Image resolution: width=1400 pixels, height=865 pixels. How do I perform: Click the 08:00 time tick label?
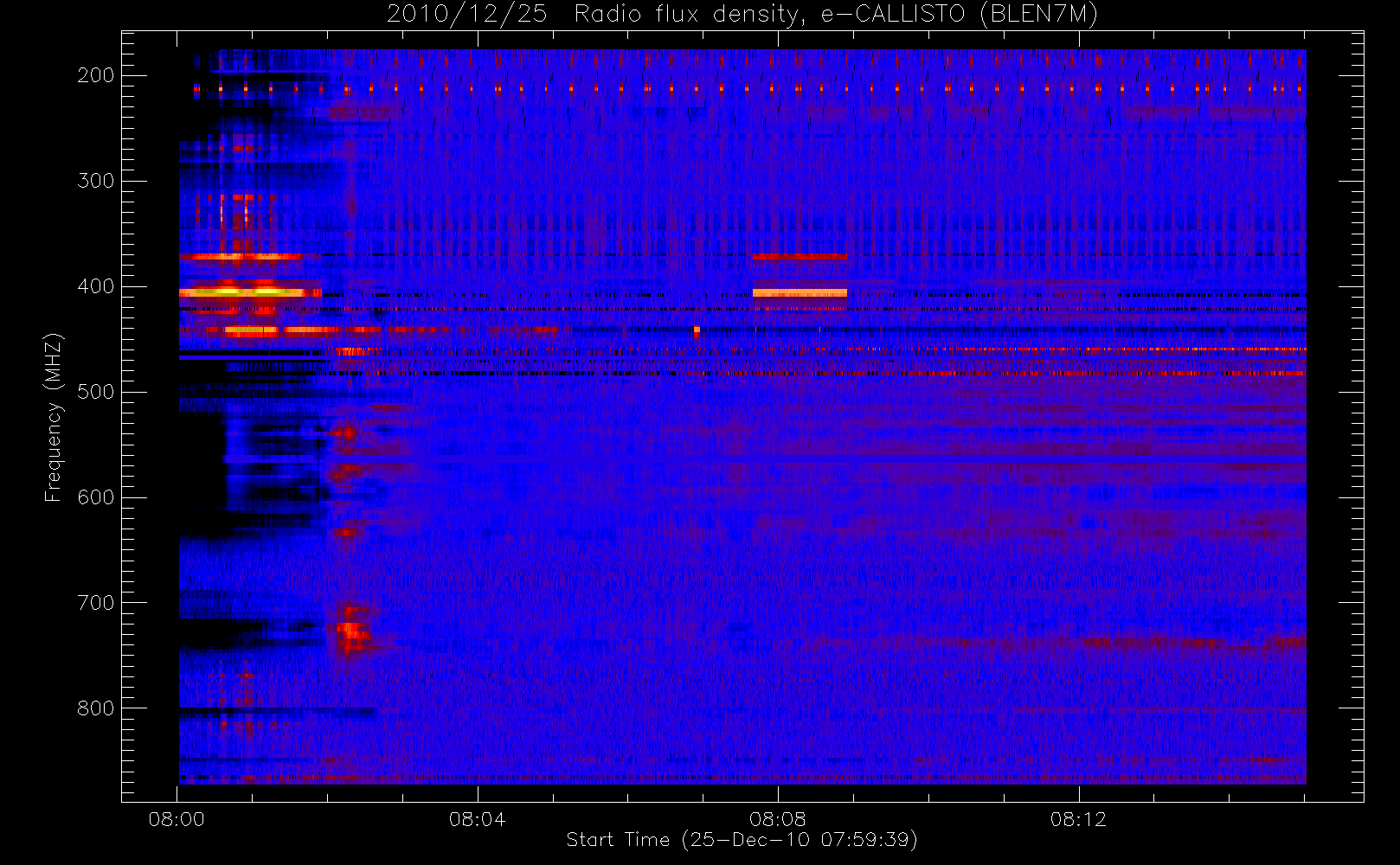177,819
